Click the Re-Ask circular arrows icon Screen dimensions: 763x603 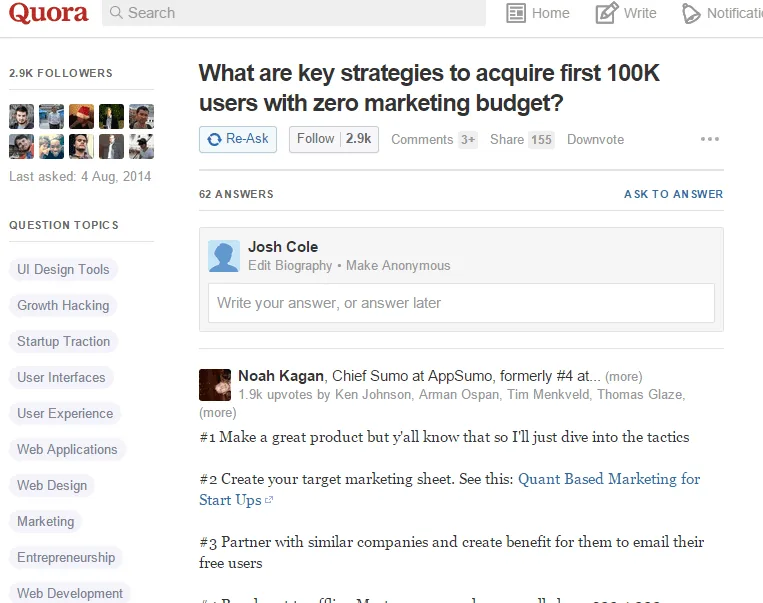214,140
